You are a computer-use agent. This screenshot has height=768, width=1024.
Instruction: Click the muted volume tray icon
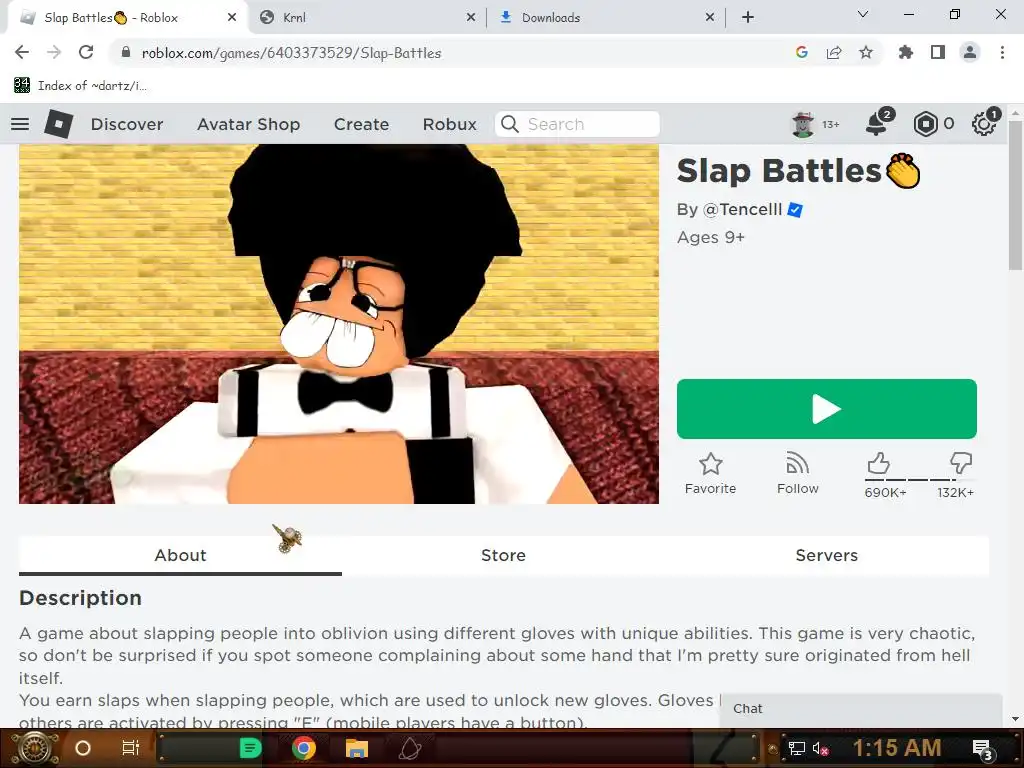[820, 748]
